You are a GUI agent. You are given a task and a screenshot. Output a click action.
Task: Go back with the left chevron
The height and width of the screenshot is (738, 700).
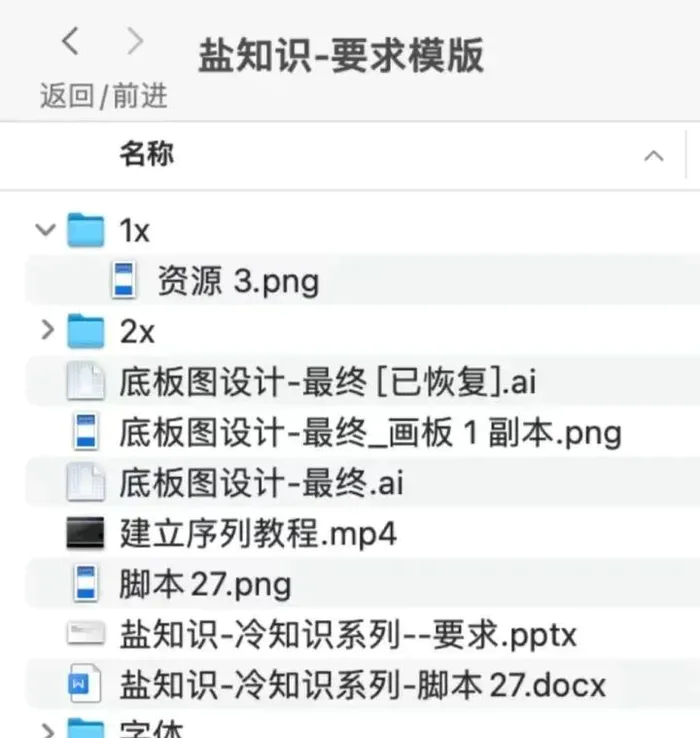click(x=71, y=41)
